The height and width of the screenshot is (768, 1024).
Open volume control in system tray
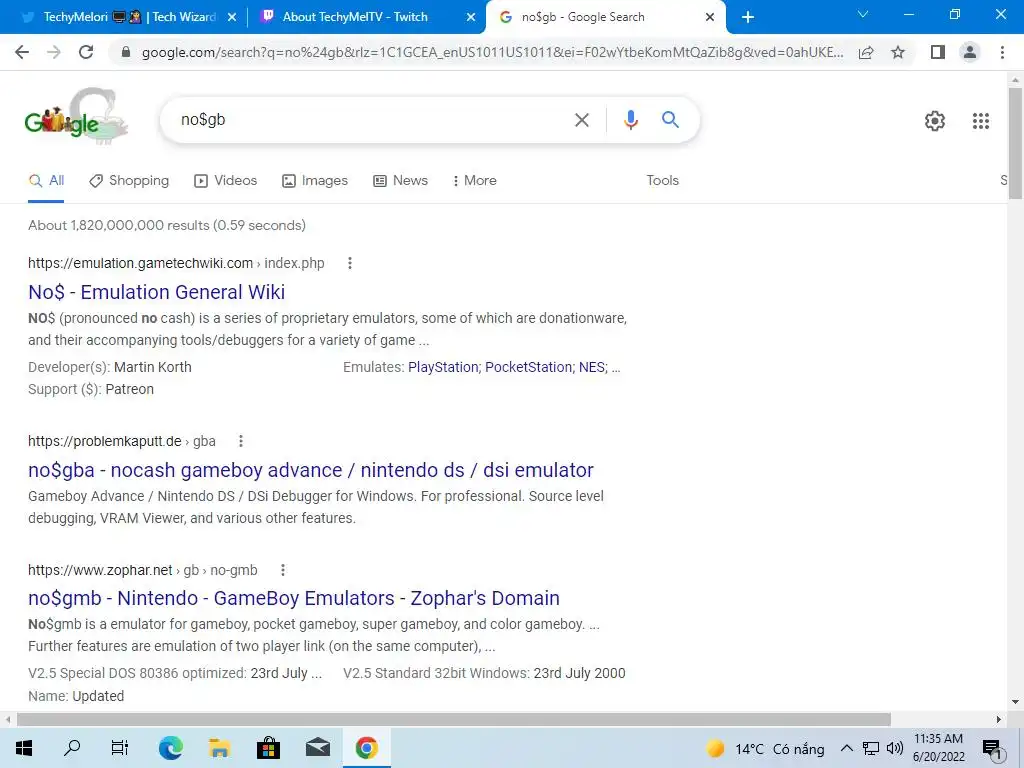[895, 748]
